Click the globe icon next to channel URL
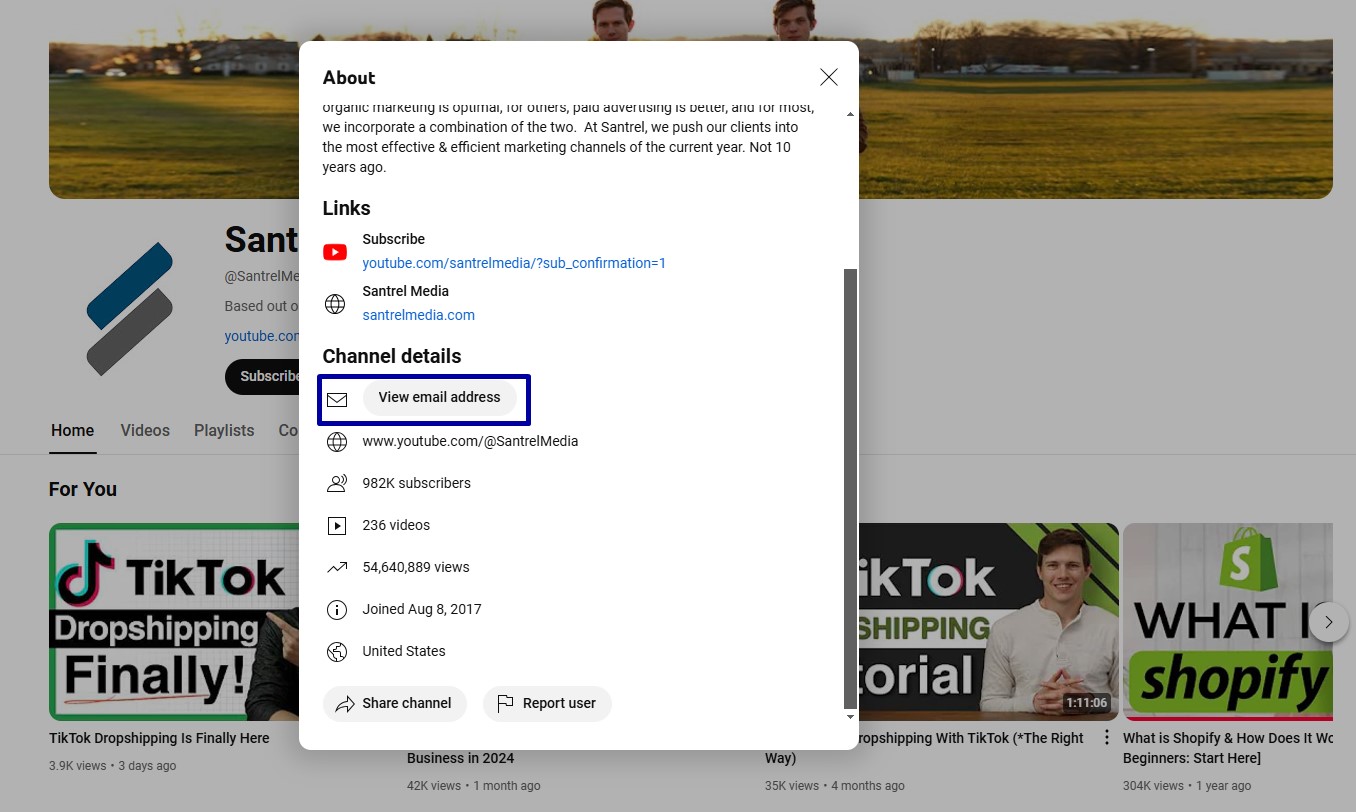 pos(337,441)
